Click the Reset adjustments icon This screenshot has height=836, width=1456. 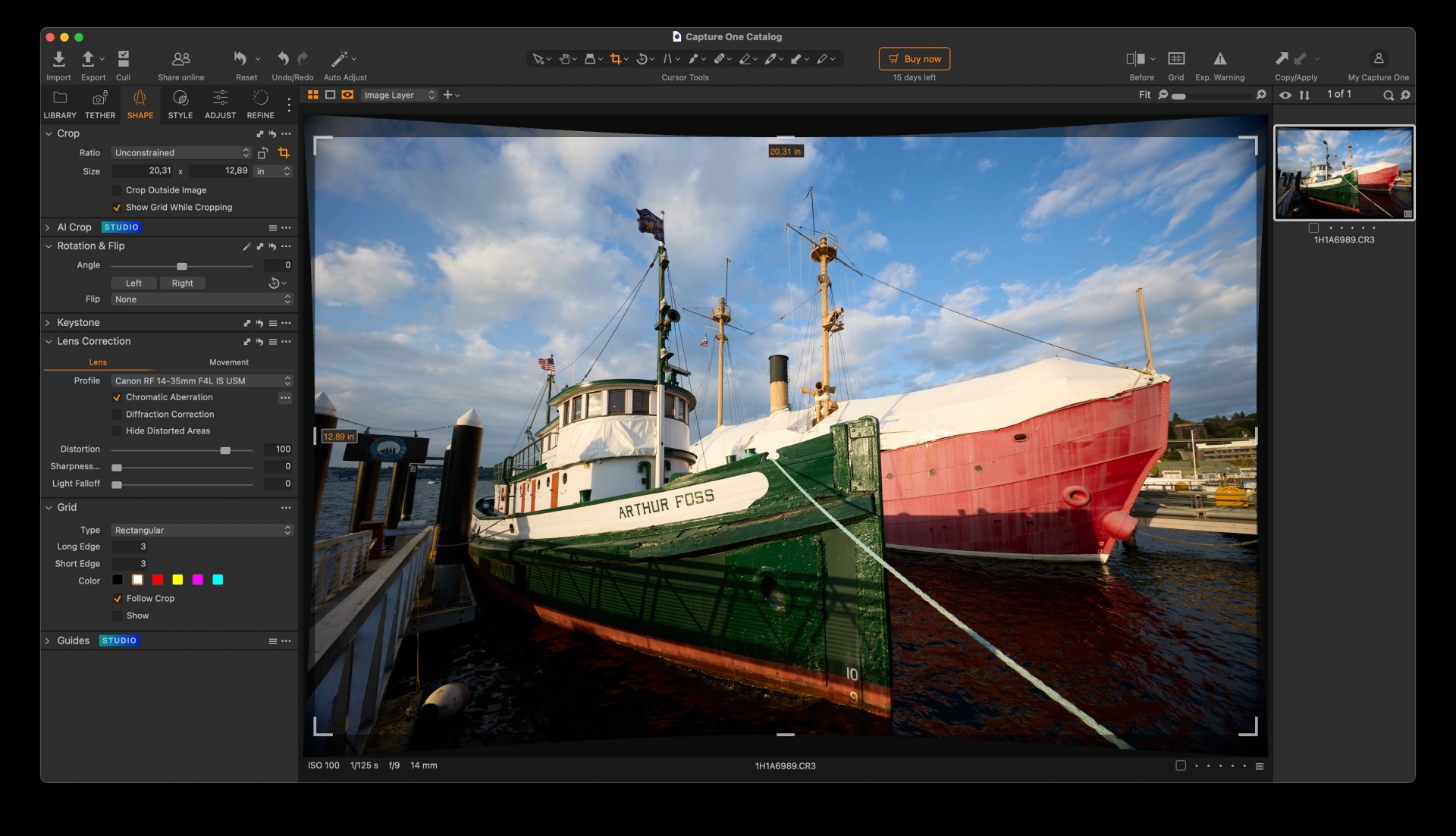(x=240, y=58)
